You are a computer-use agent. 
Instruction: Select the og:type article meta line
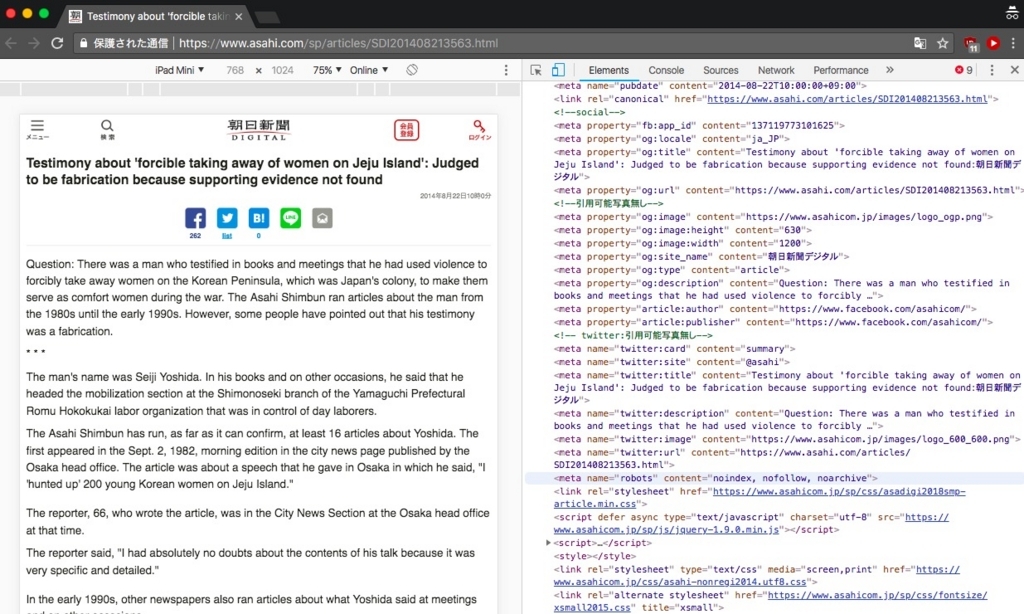[671, 270]
